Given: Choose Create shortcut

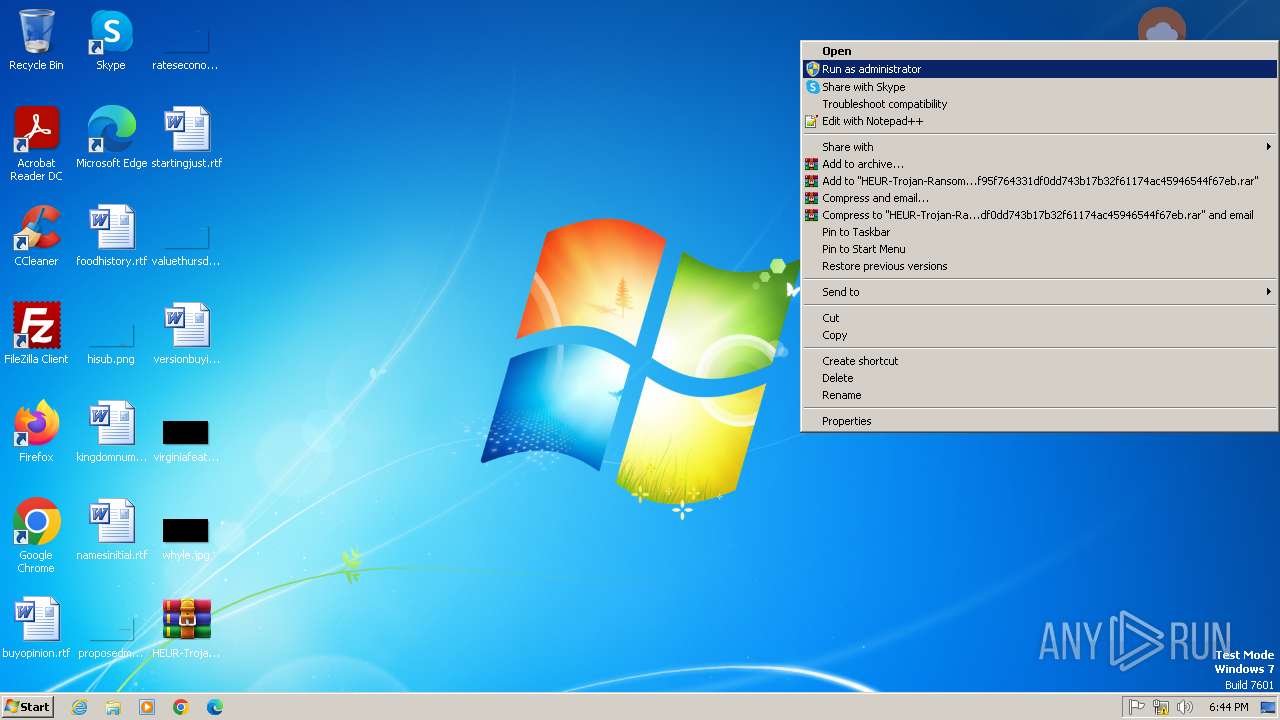Looking at the screenshot, I should tap(1040, 361).
